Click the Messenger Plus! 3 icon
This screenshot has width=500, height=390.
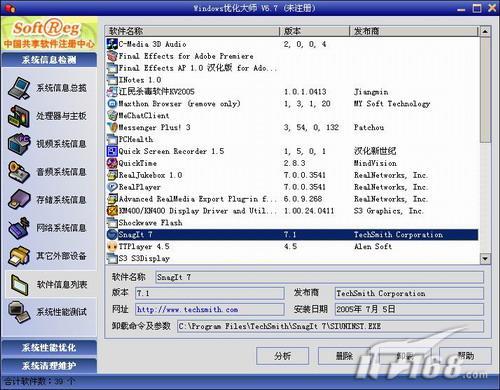pyautogui.click(x=112, y=127)
